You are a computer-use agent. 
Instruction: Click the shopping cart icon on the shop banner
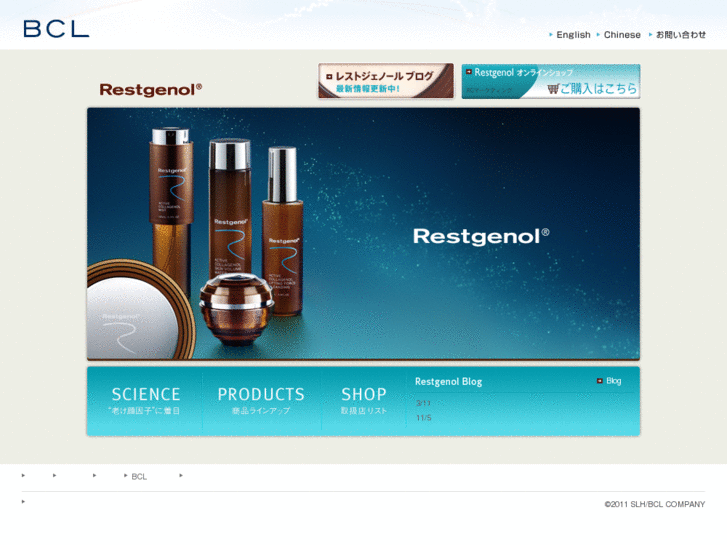(x=553, y=89)
